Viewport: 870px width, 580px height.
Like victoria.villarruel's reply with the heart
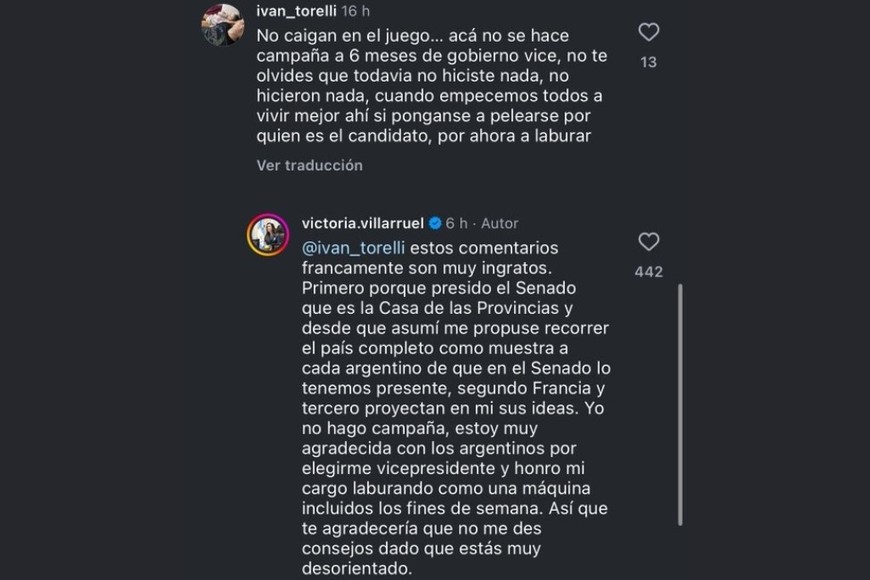pos(648,242)
